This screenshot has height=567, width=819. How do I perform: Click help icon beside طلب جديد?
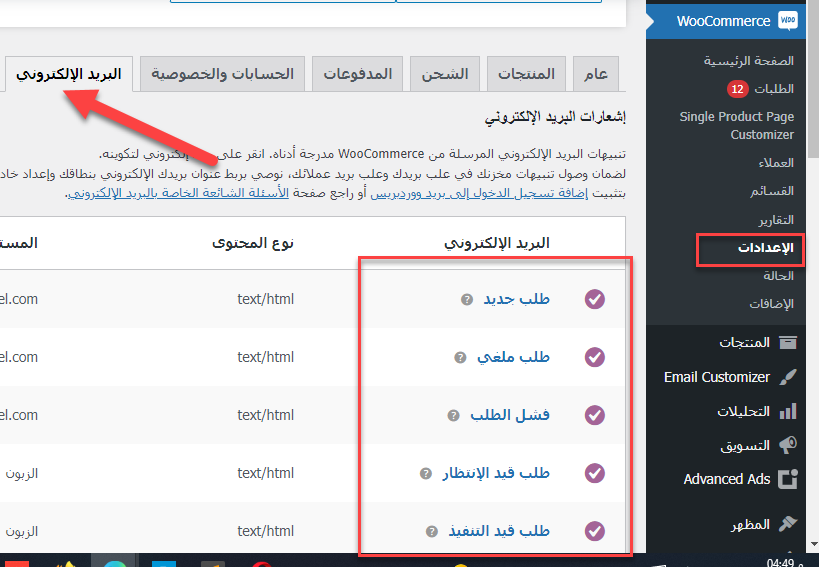[x=466, y=299]
